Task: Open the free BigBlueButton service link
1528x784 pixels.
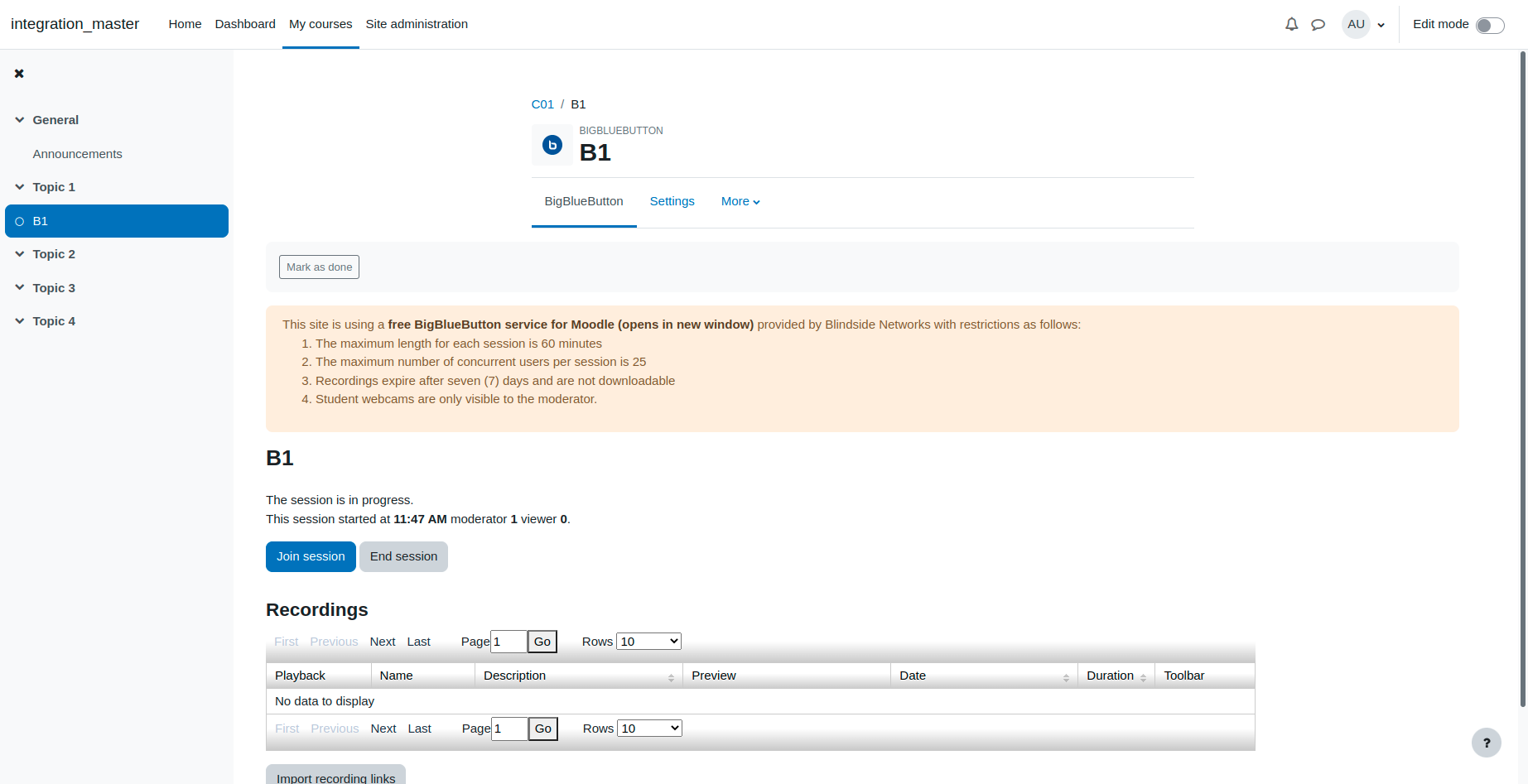Action: click(x=571, y=325)
